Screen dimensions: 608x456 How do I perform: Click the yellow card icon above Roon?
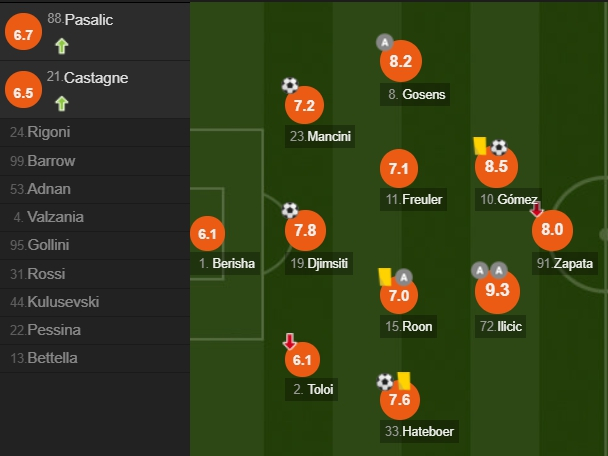point(384,275)
